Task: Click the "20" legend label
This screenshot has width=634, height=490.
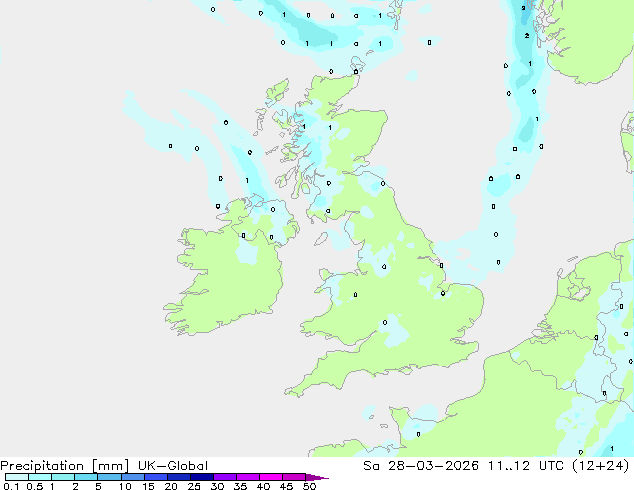Action: (171, 486)
